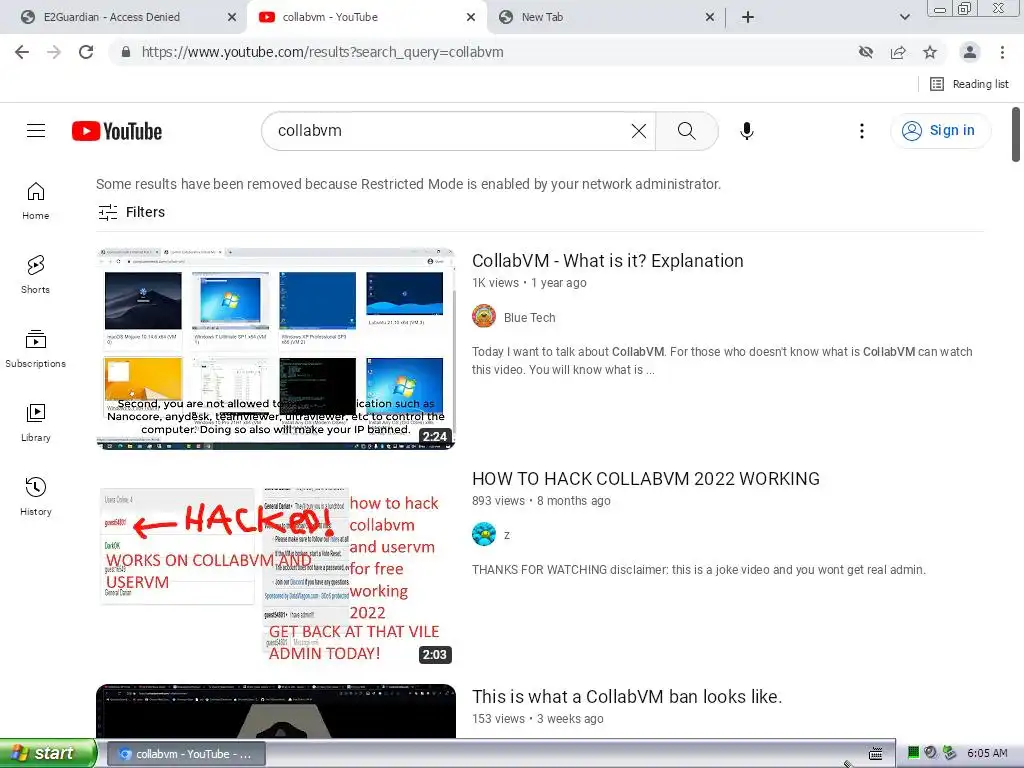Open the tab search dropdown arrow

pyautogui.click(x=904, y=17)
